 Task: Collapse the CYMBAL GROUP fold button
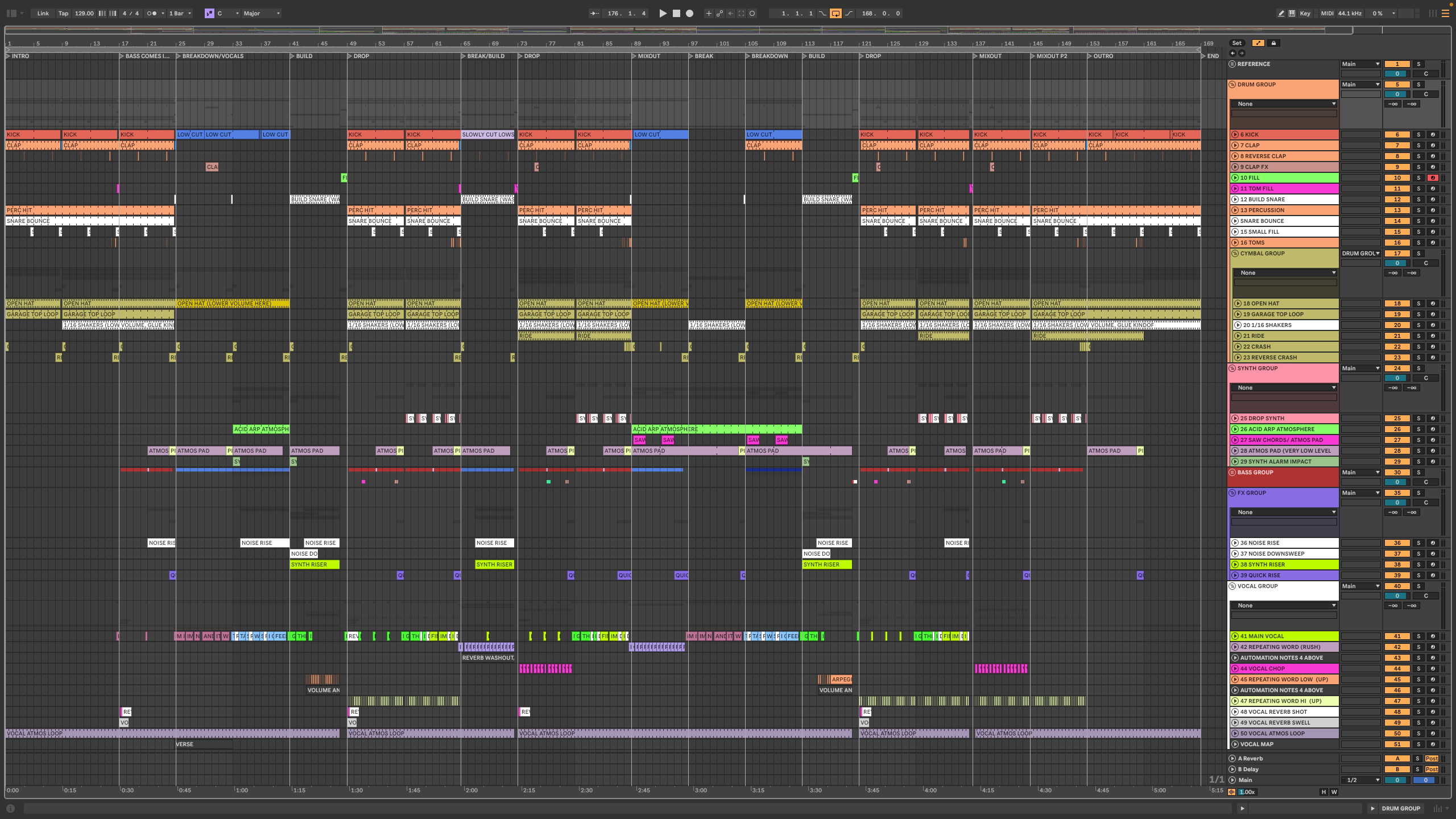(1235, 254)
